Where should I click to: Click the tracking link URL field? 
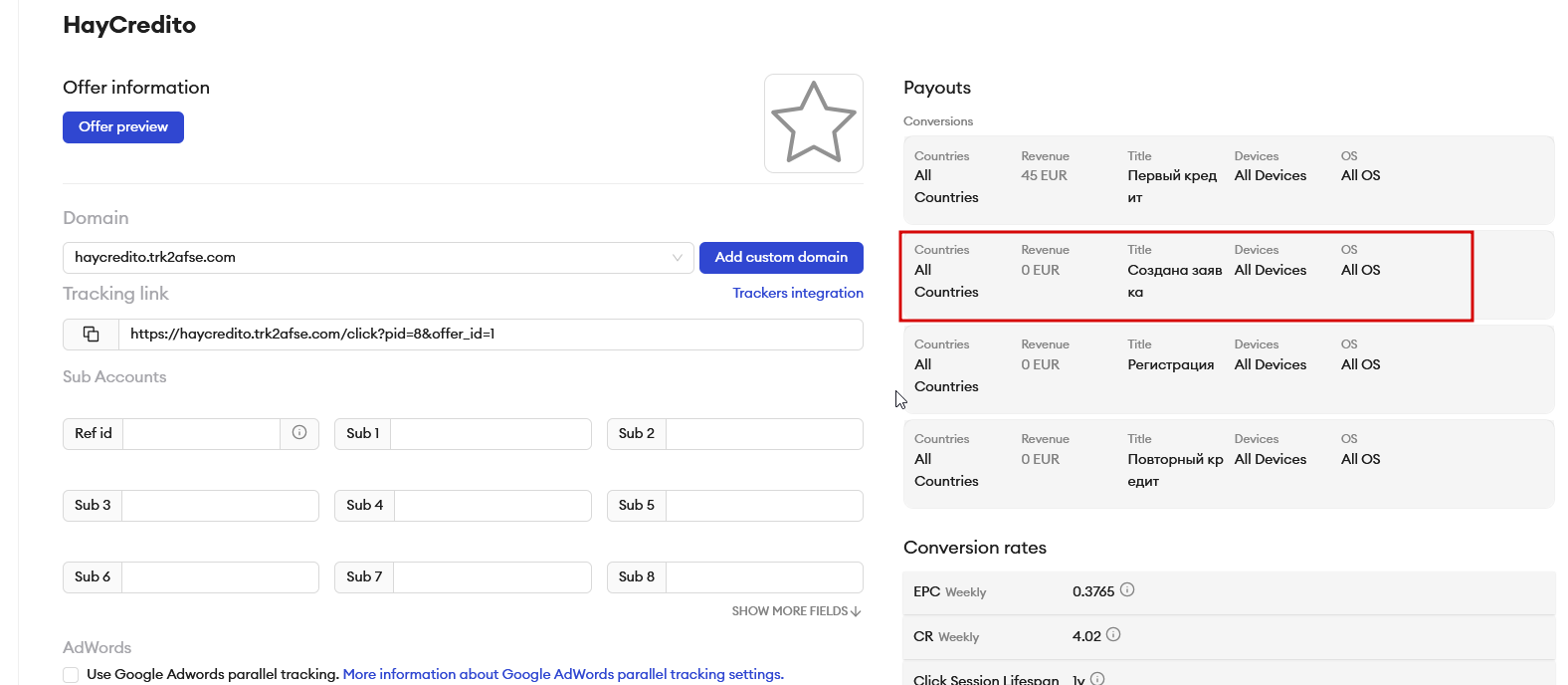point(490,335)
